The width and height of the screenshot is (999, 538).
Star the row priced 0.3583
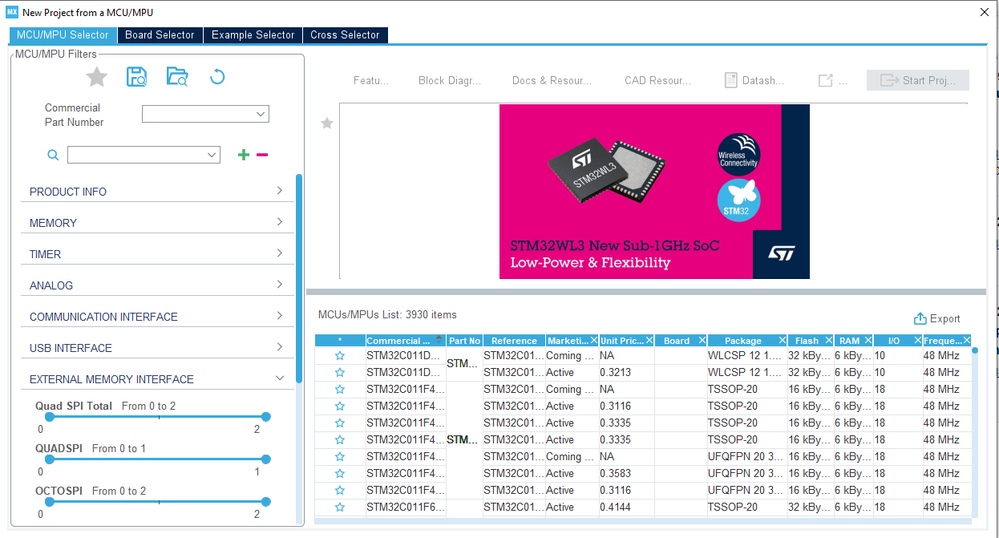(340, 474)
